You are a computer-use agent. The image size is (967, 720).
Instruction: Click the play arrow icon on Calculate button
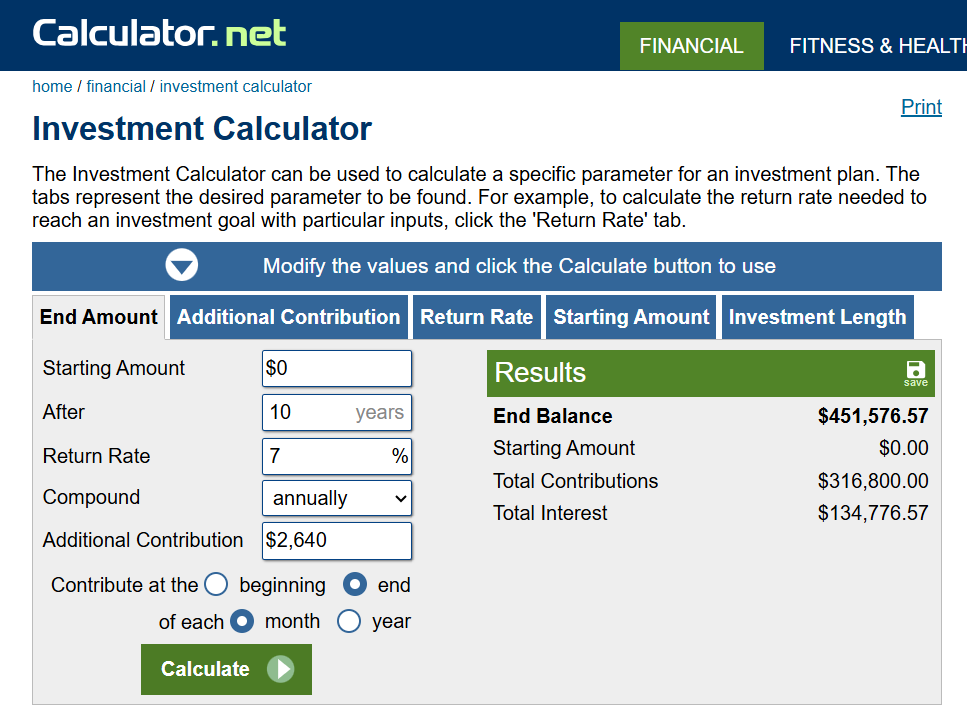[281, 669]
